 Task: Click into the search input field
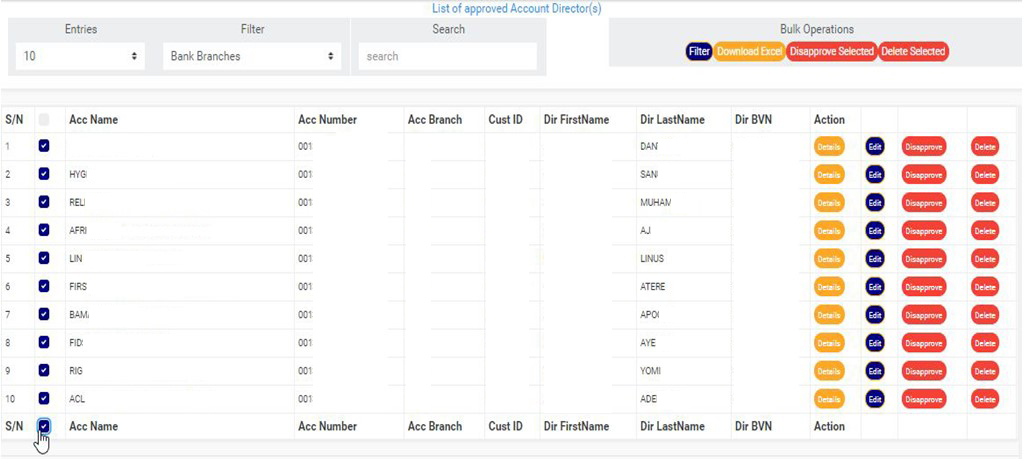[447, 57]
